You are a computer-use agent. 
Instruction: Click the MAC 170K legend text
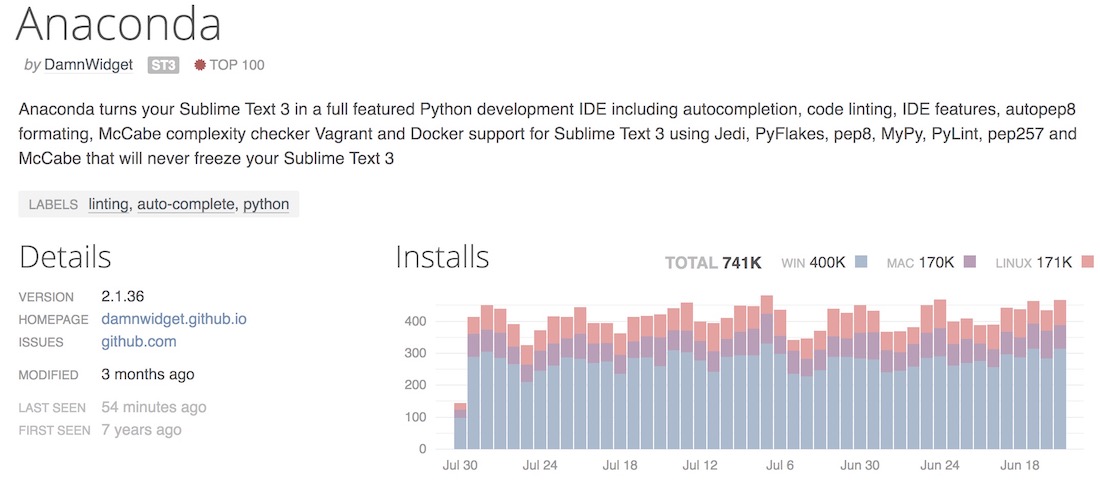tap(921, 263)
